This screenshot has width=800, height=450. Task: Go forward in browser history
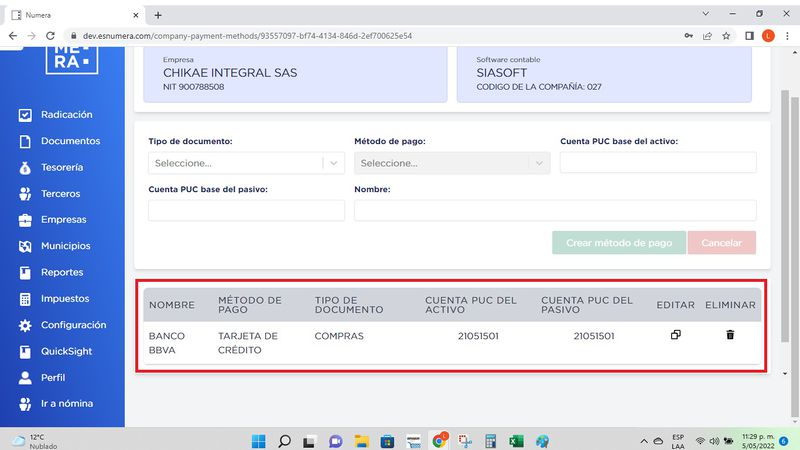tap(32, 36)
